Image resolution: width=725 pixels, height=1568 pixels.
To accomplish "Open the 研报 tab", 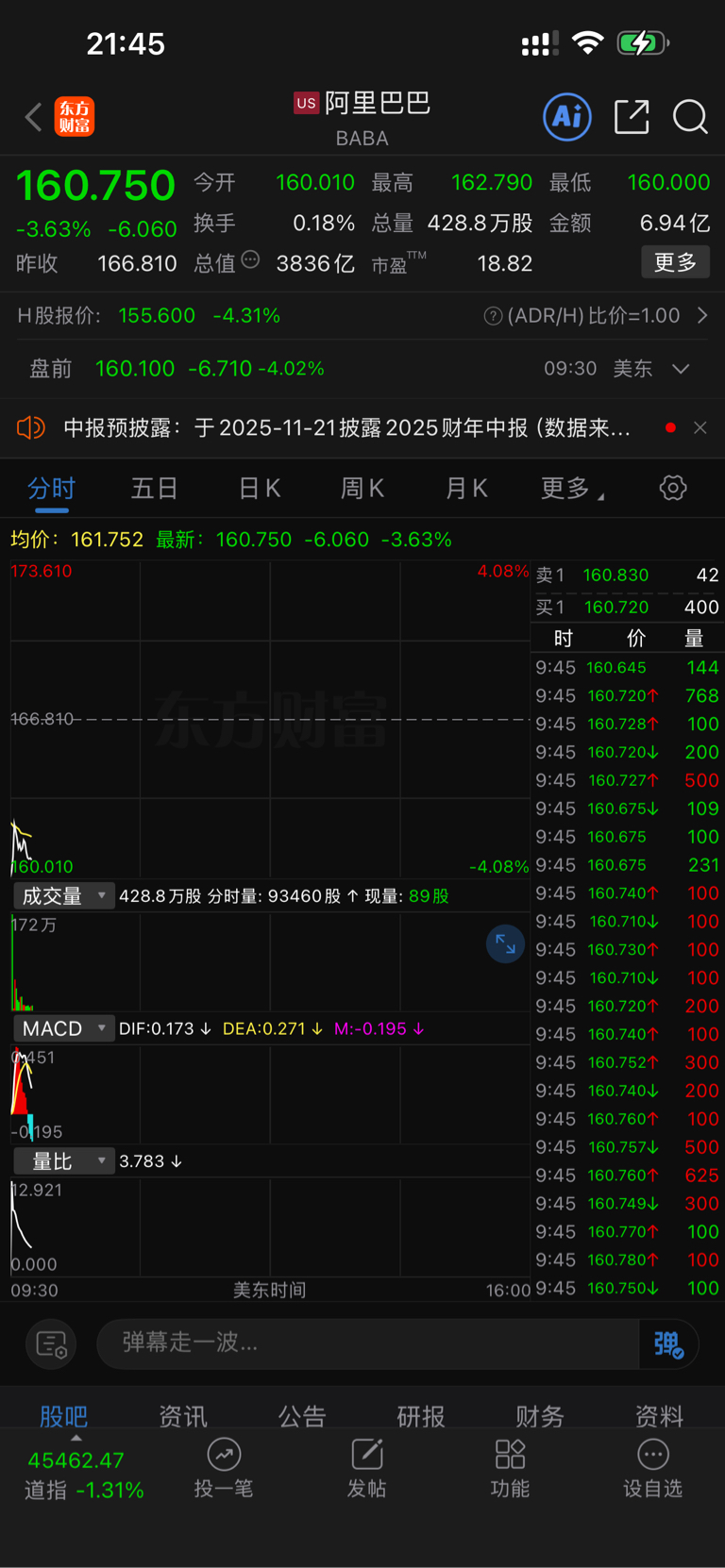I will [x=421, y=1415].
